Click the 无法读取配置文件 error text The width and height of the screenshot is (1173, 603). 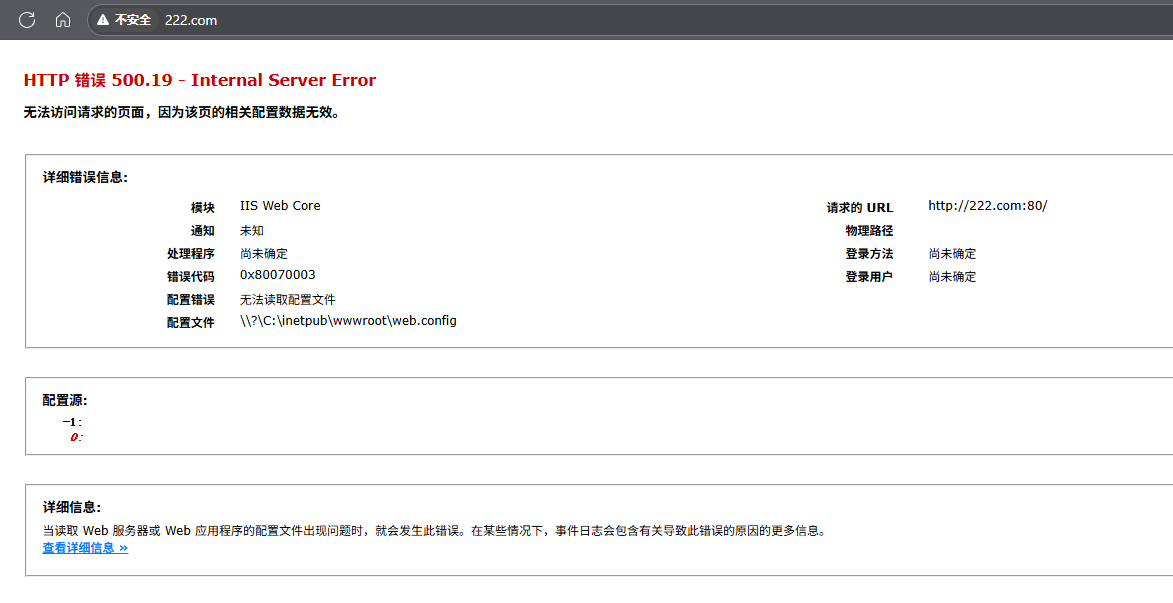pyautogui.click(x=288, y=299)
